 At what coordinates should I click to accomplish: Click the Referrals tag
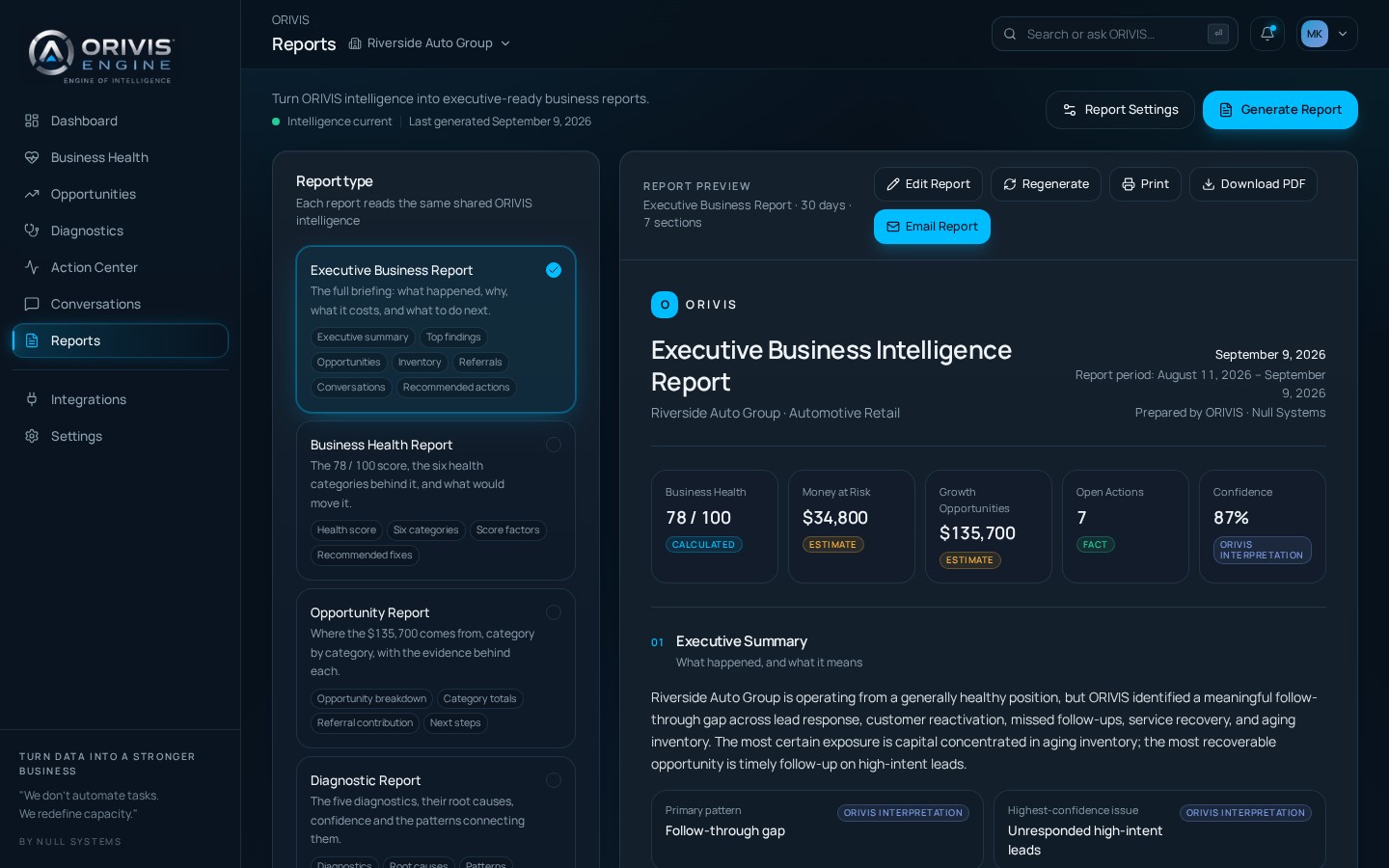[x=480, y=363]
